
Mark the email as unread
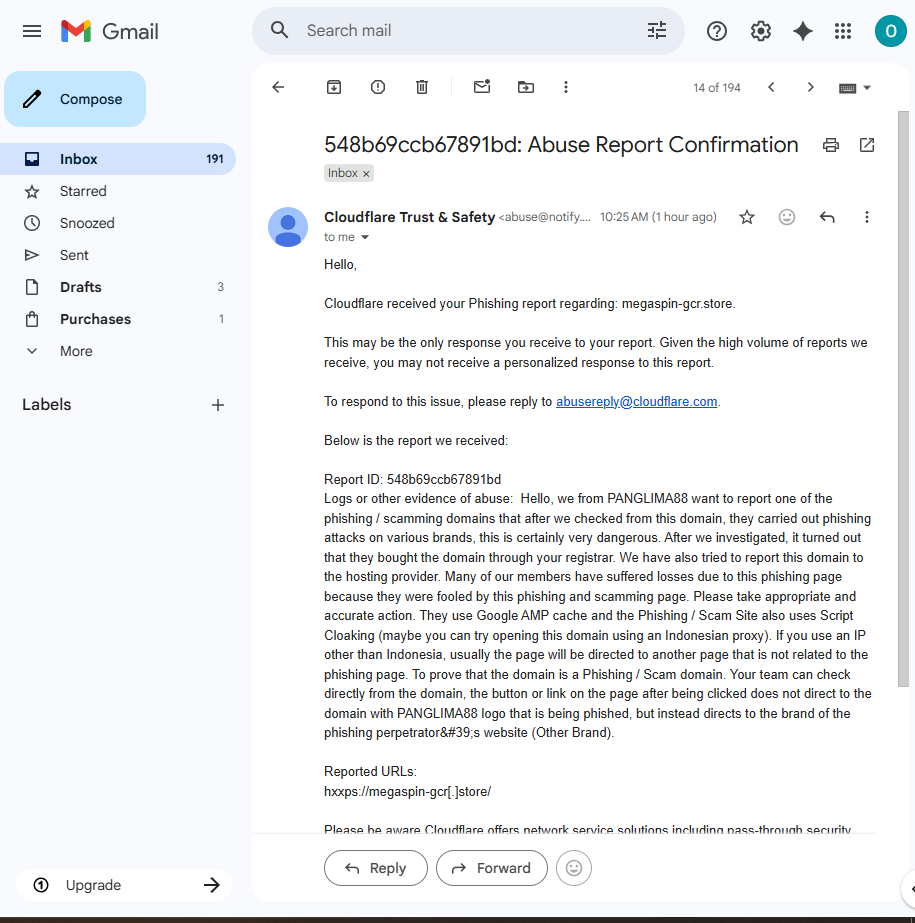pos(482,87)
